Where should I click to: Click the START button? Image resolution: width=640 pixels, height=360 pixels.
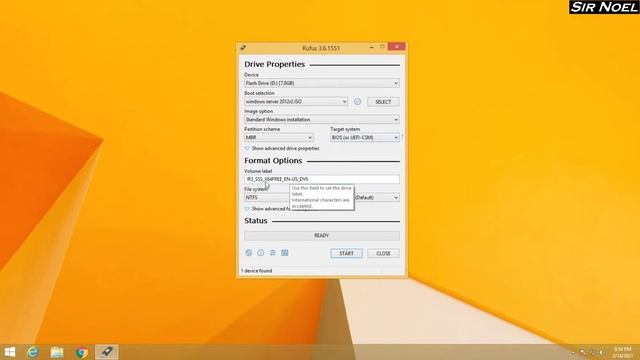click(346, 253)
